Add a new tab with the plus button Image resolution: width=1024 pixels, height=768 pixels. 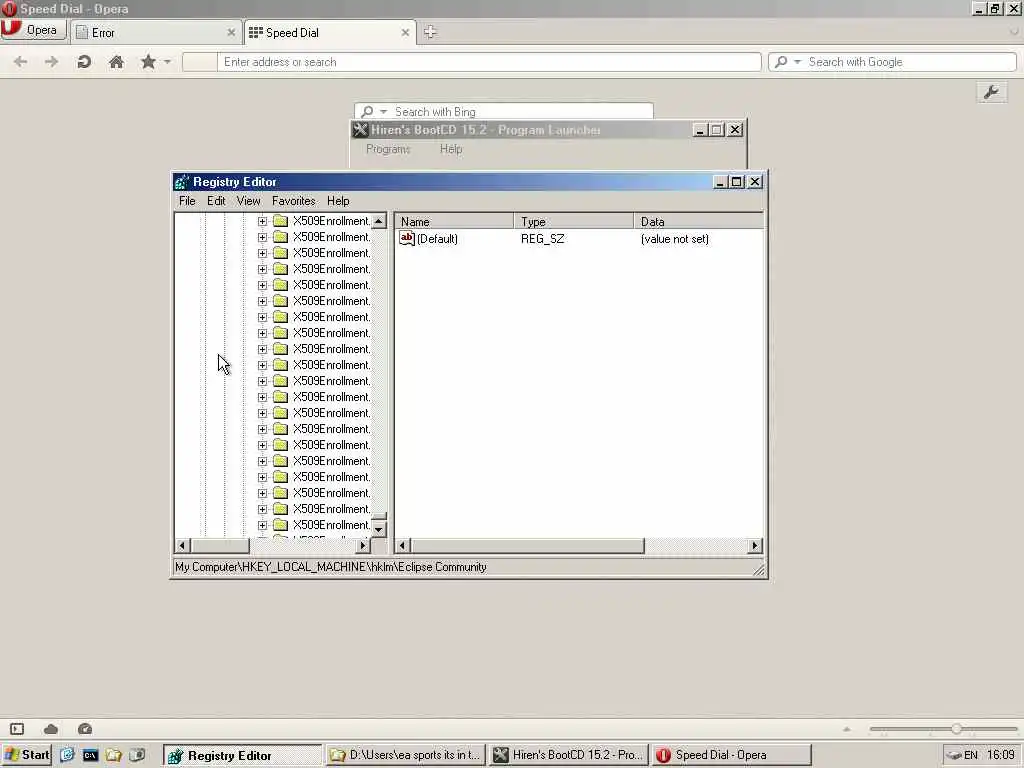[430, 32]
